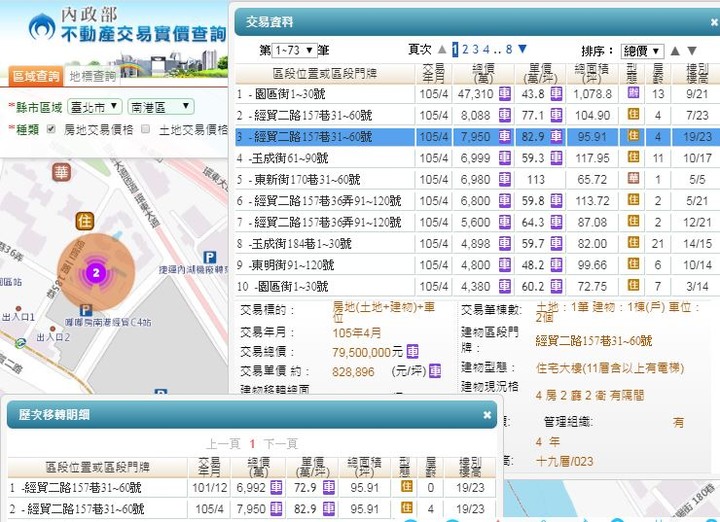Screen dimensions: 720x522
Task: Select row 1 園區街1~30號
Action: [x=478, y=94]
